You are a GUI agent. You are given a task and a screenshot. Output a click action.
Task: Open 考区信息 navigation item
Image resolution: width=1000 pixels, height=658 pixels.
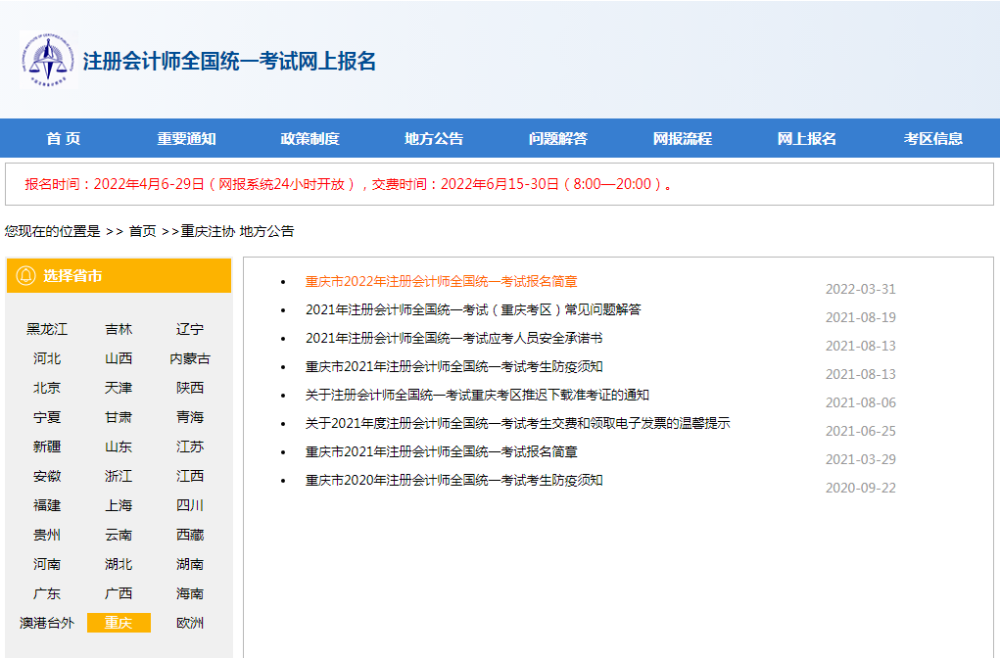(933, 139)
